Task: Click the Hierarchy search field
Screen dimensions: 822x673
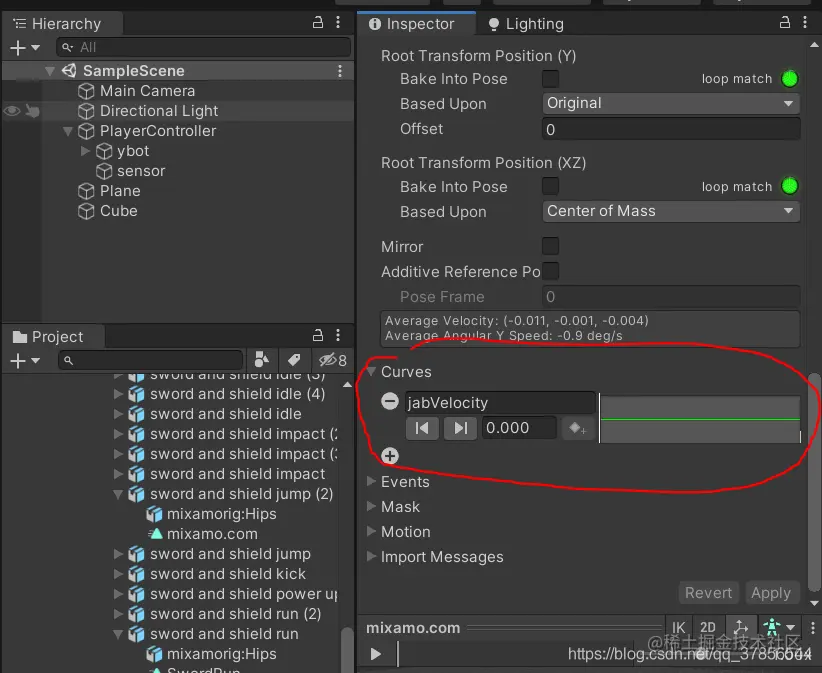Action: [x=203, y=48]
